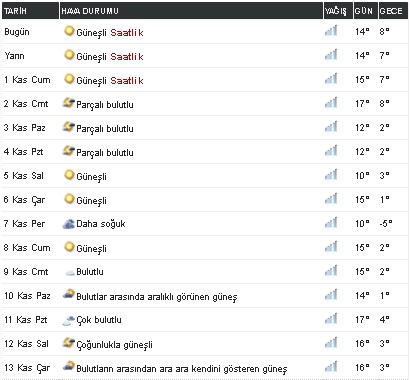Click the precipitation bars icon for 9 Kas Cmt

331,271
